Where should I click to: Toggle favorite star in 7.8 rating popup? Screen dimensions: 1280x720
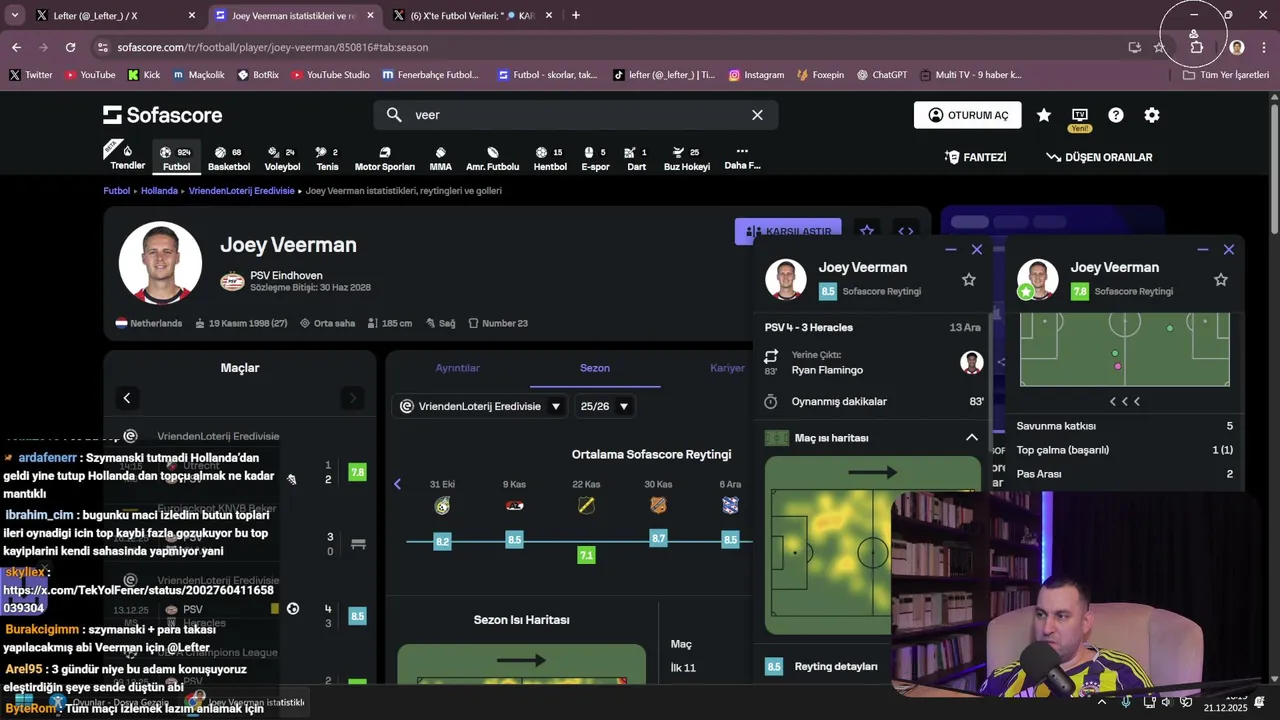tap(1220, 280)
